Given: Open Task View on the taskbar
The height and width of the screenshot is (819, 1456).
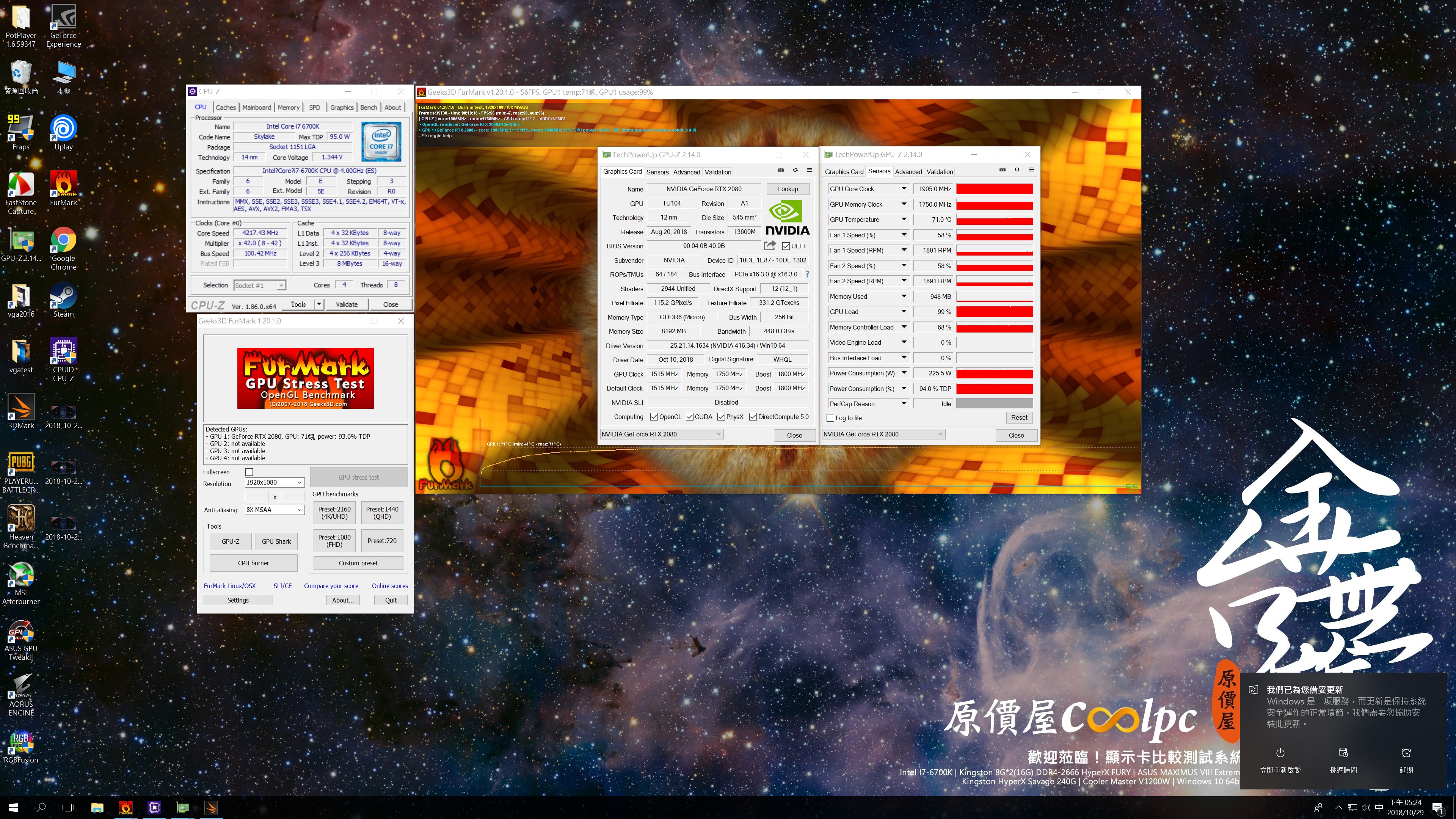Looking at the screenshot, I should [68, 807].
